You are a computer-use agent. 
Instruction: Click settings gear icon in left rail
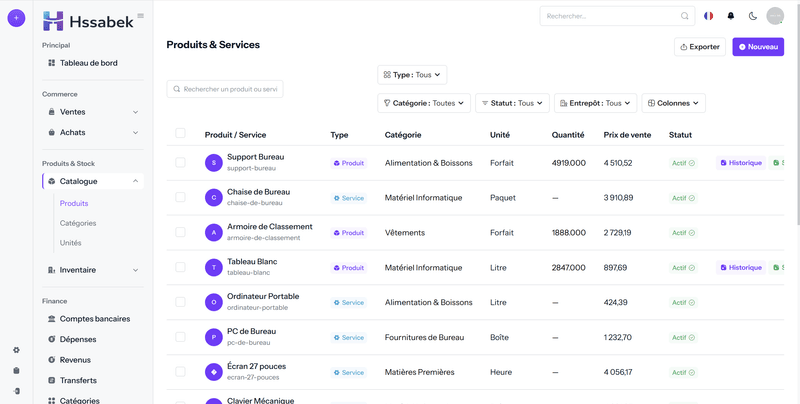click(16, 350)
